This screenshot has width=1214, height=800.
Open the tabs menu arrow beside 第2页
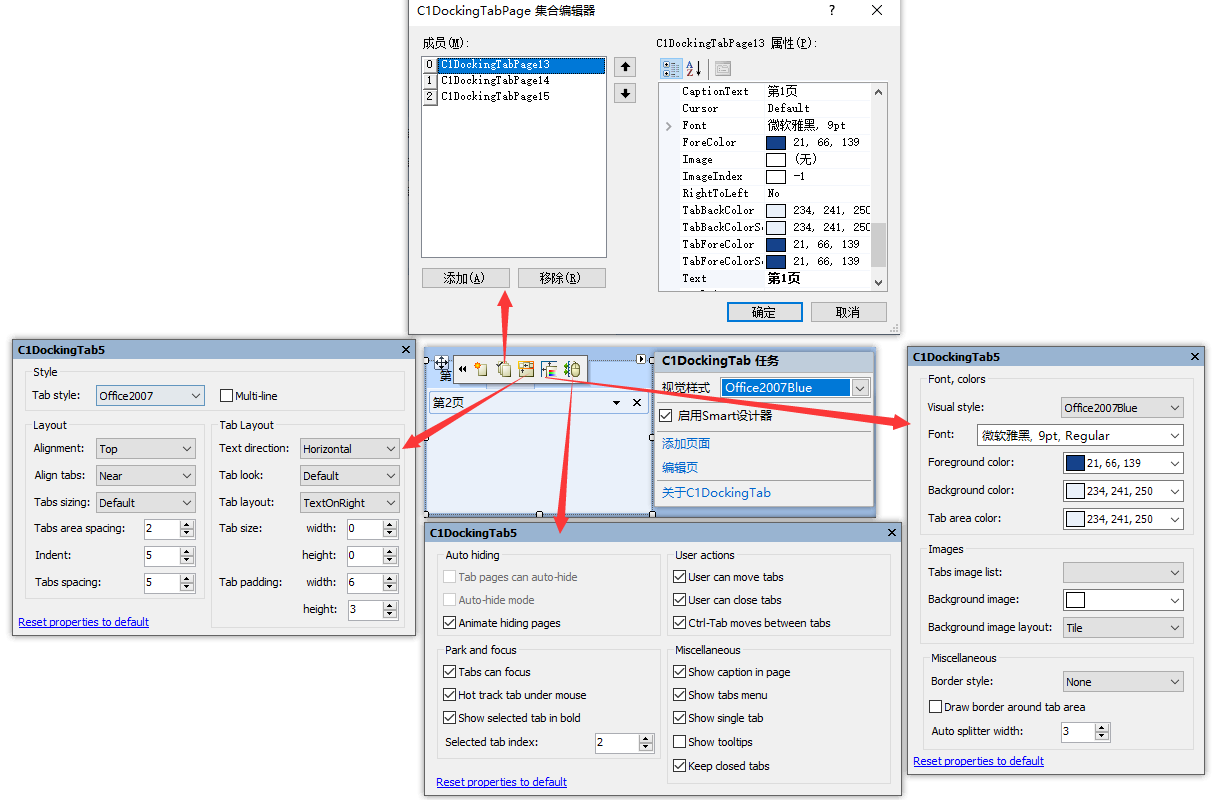click(x=617, y=402)
